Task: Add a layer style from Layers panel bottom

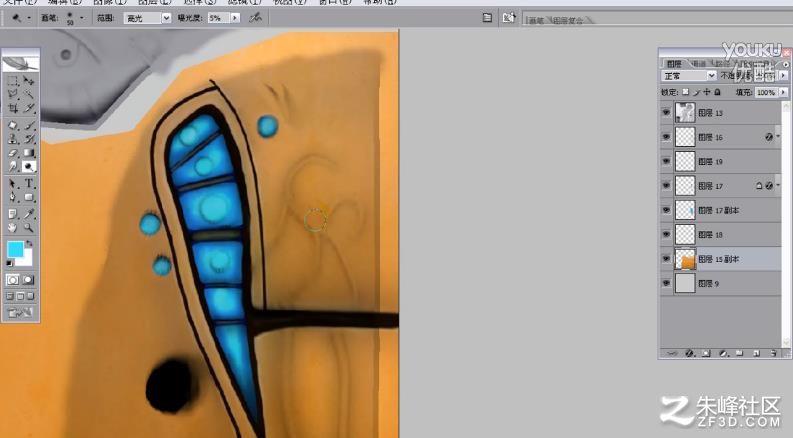Action: click(689, 353)
